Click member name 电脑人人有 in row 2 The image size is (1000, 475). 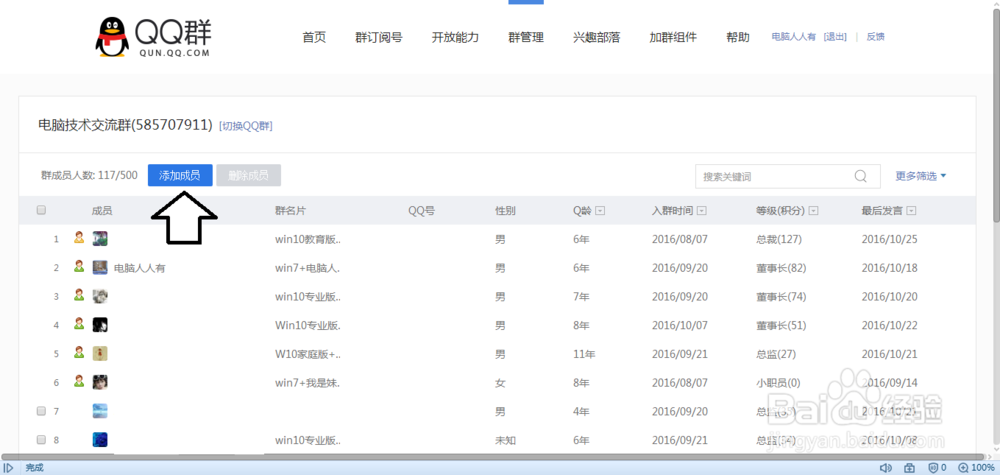(x=140, y=268)
